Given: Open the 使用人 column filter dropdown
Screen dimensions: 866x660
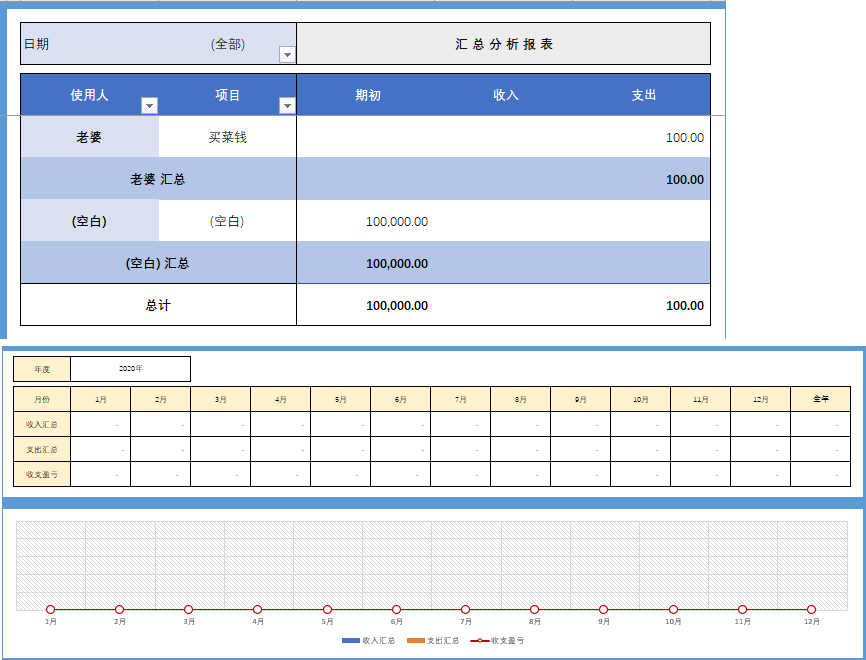Looking at the screenshot, I should coord(149,105).
